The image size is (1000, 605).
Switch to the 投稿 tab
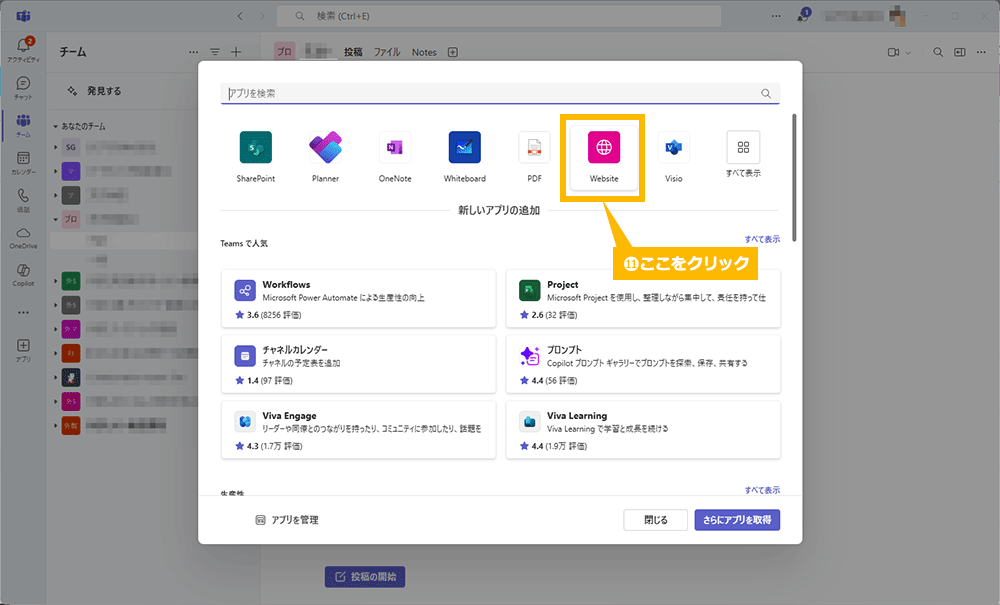[x=353, y=52]
